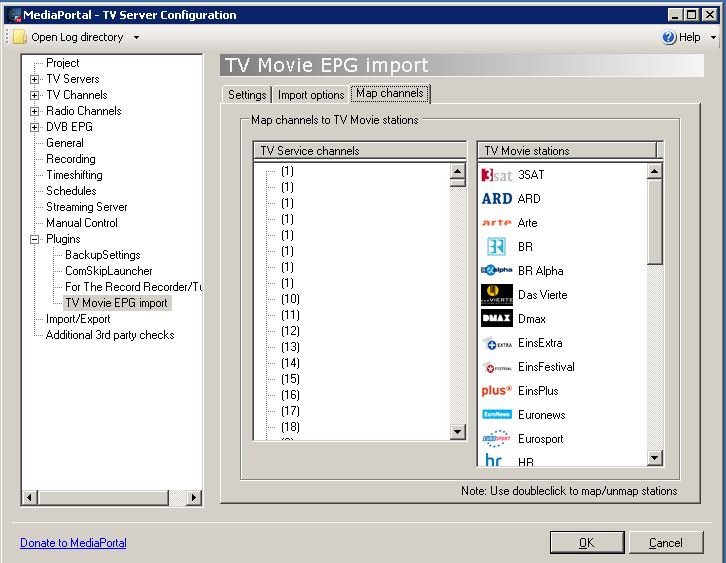Collapse the Plugins tree node
Viewport: 726px width, 563px height.
click(x=34, y=239)
